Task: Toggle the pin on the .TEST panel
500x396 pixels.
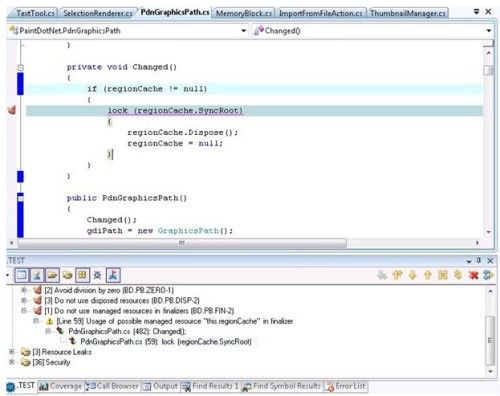Action: [x=479, y=260]
